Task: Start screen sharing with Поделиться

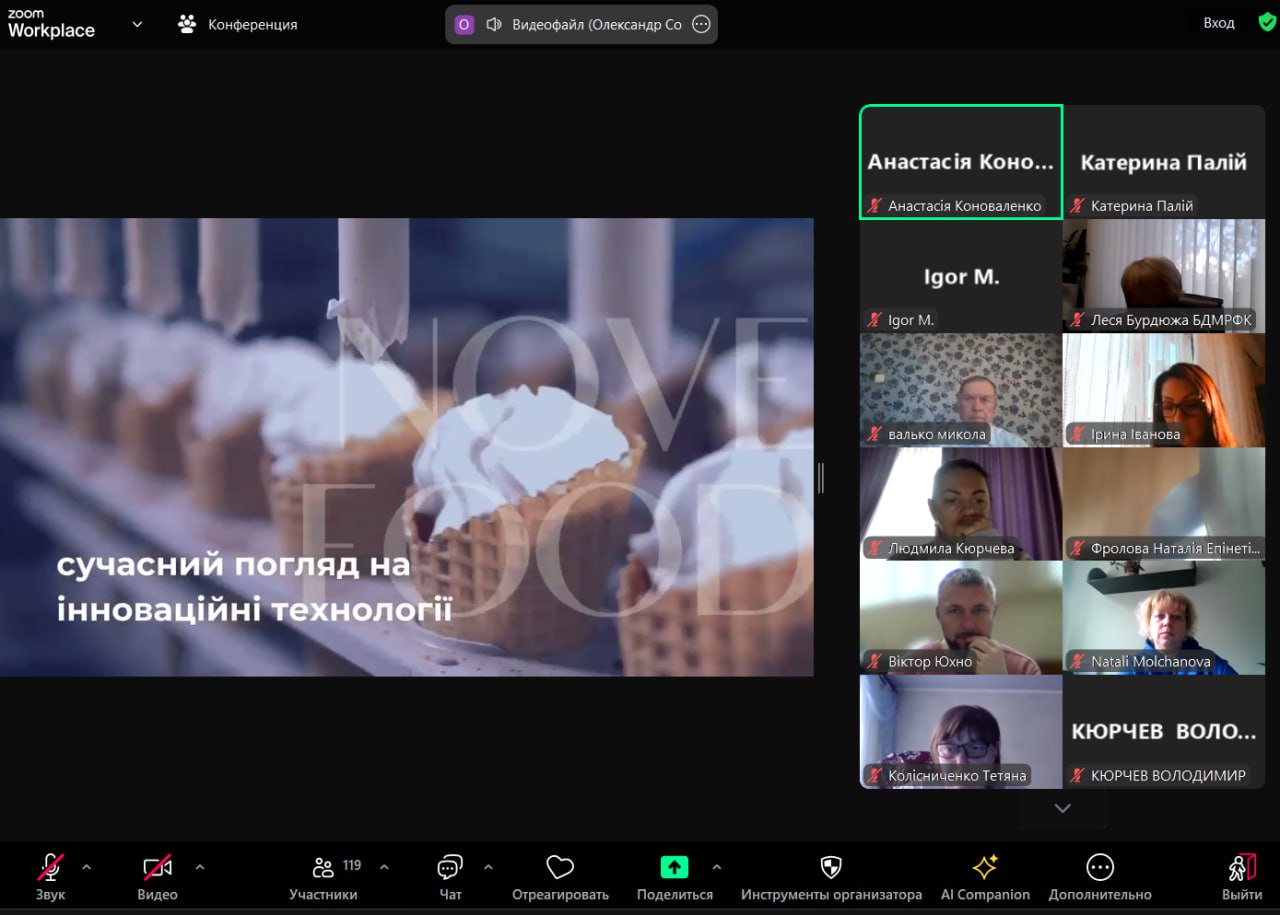Action: (x=675, y=876)
